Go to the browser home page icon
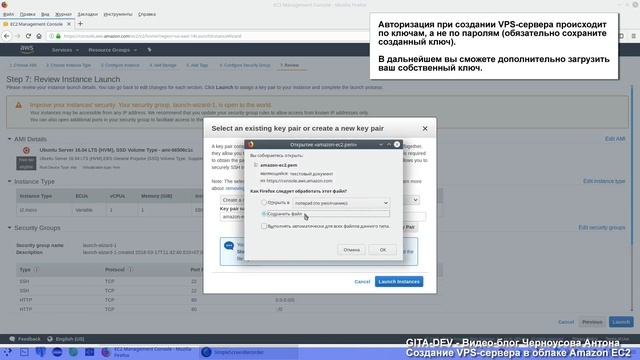Viewport: 640px width, 360px height. tap(39, 36)
